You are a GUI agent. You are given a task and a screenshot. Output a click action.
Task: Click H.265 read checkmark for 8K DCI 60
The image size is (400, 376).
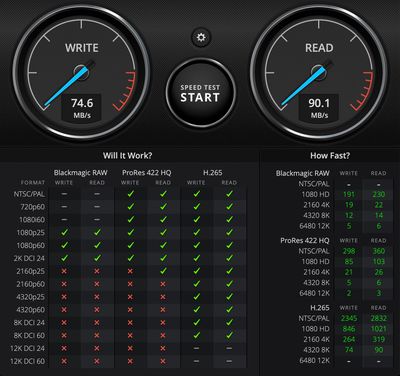point(229,335)
